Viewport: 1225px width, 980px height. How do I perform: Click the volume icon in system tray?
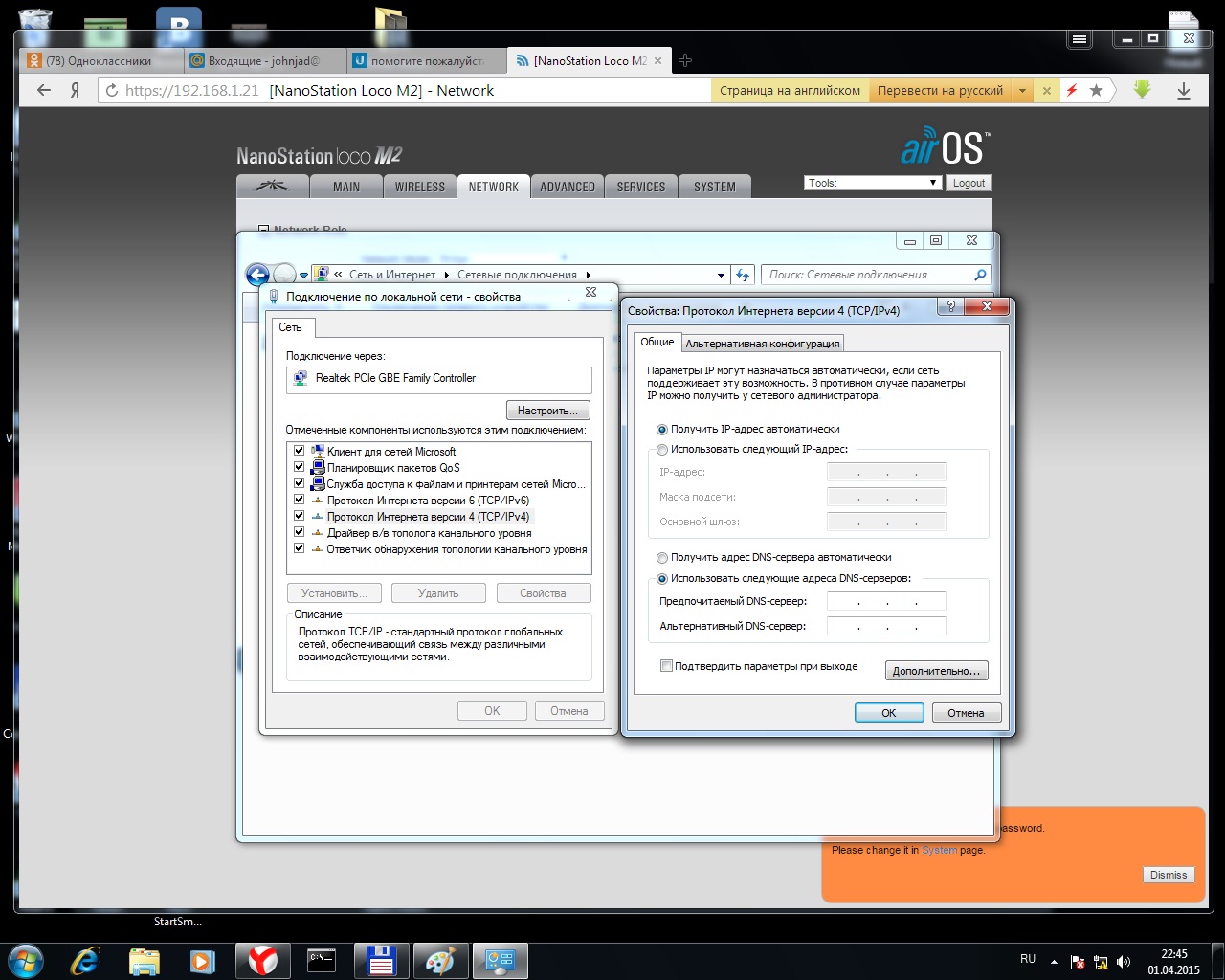click(x=1124, y=962)
